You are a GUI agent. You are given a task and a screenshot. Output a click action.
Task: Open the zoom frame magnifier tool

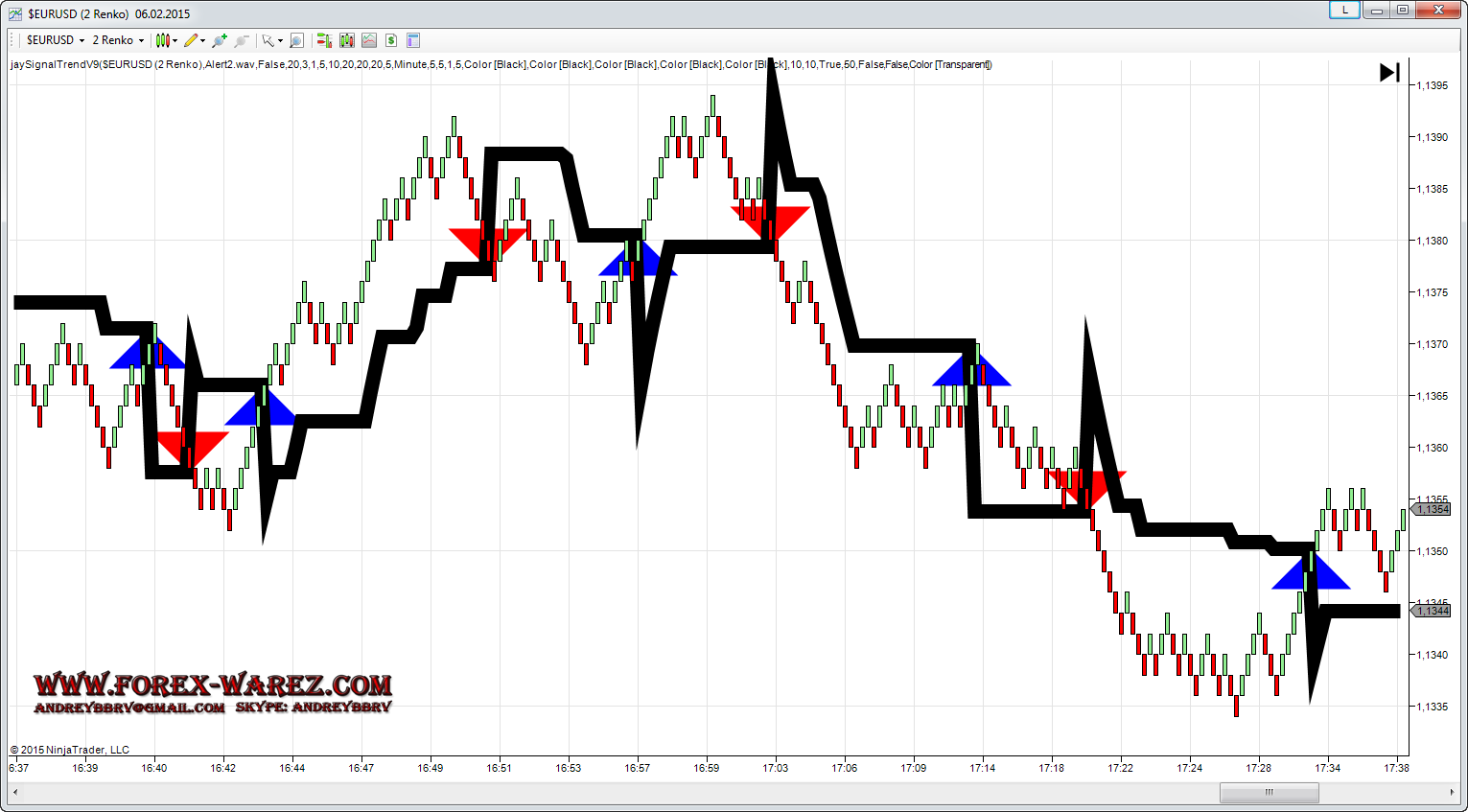click(296, 40)
